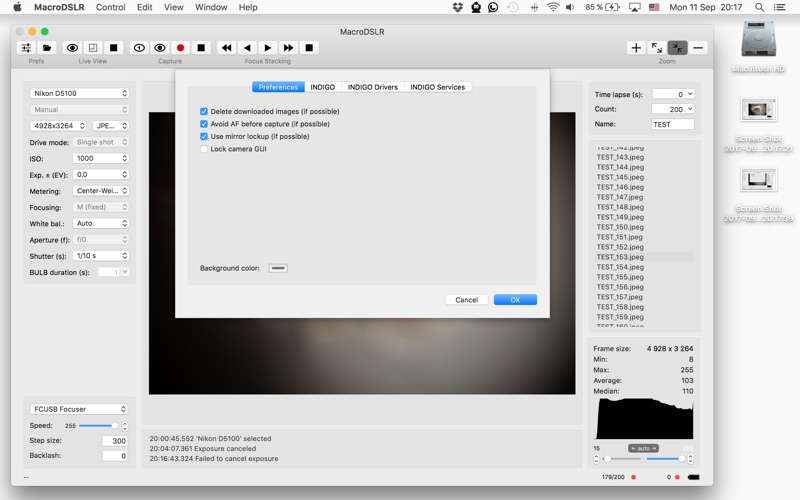Click Cancel in preferences dialog
This screenshot has width=800, height=500.
[x=466, y=300]
